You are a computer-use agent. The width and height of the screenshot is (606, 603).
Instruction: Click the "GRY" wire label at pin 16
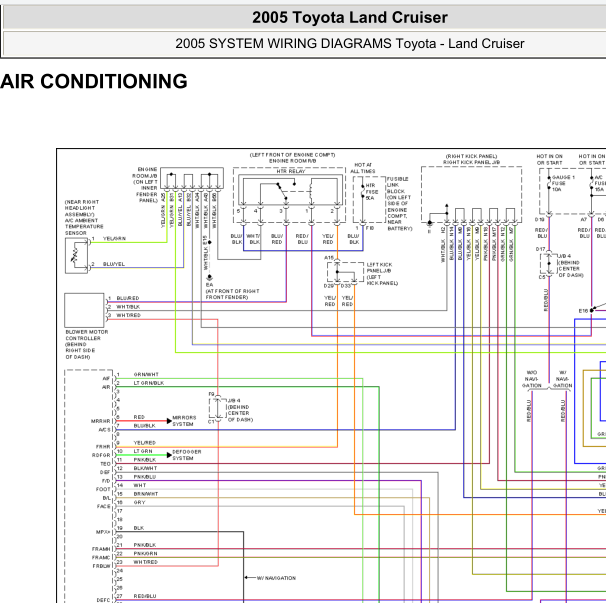(x=140, y=502)
